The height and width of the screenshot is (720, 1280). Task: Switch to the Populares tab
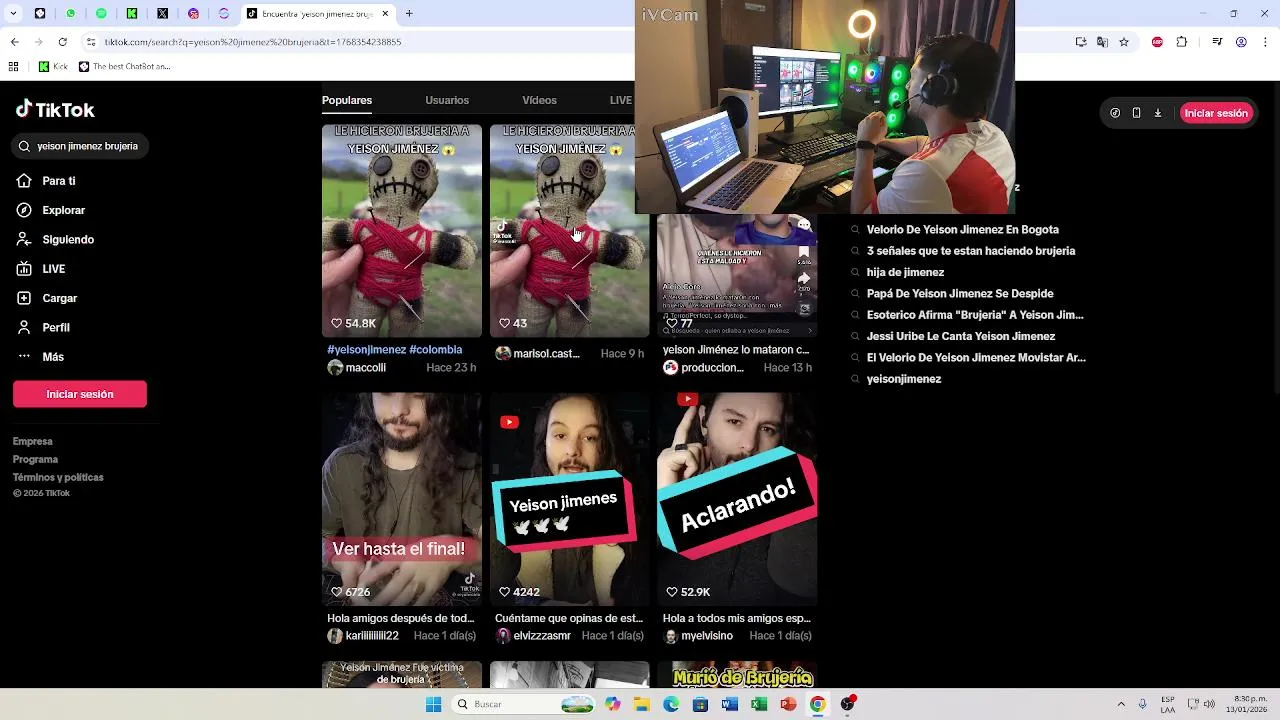coord(347,100)
